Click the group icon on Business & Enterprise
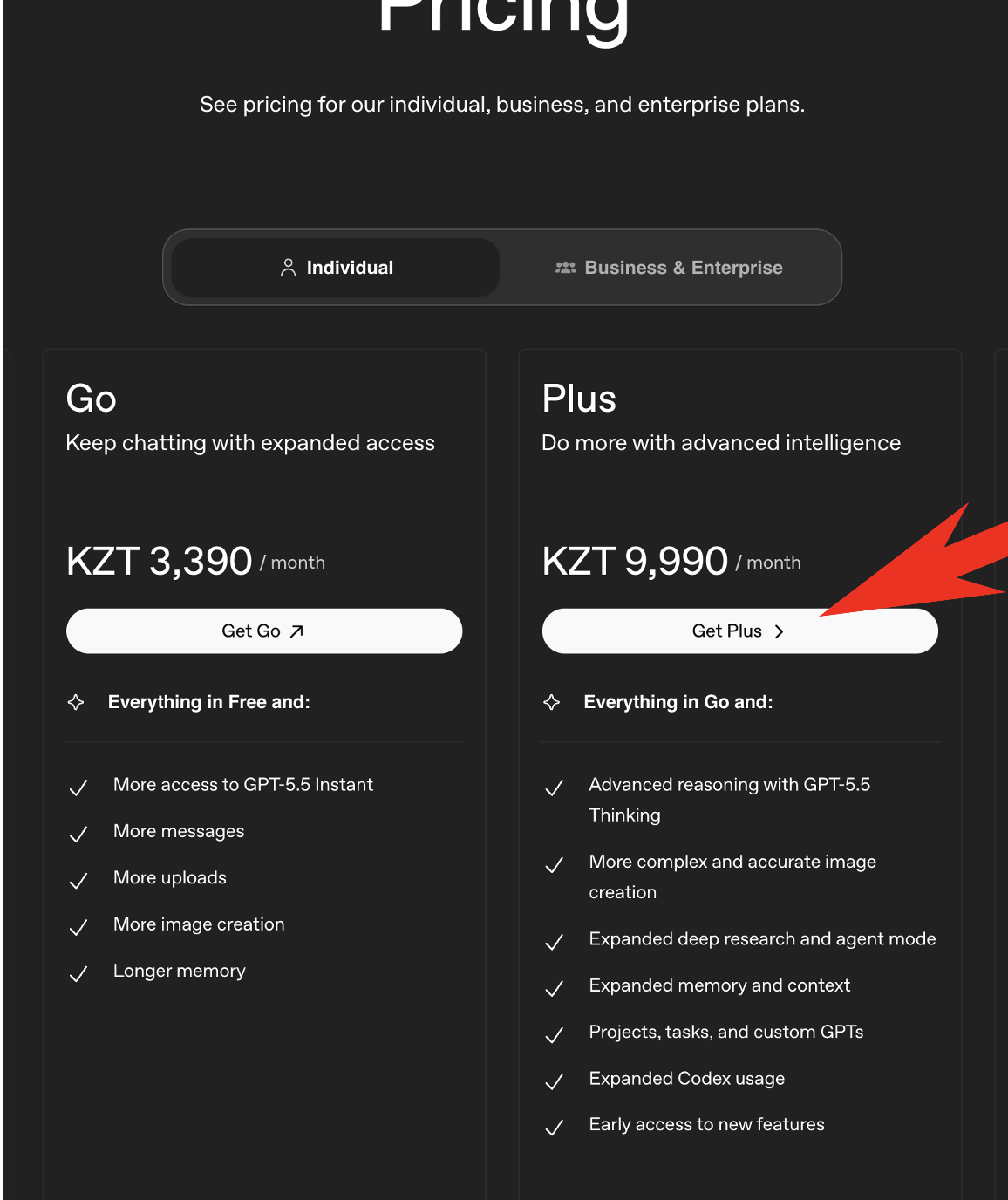This screenshot has height=1200, width=1008. 566,268
